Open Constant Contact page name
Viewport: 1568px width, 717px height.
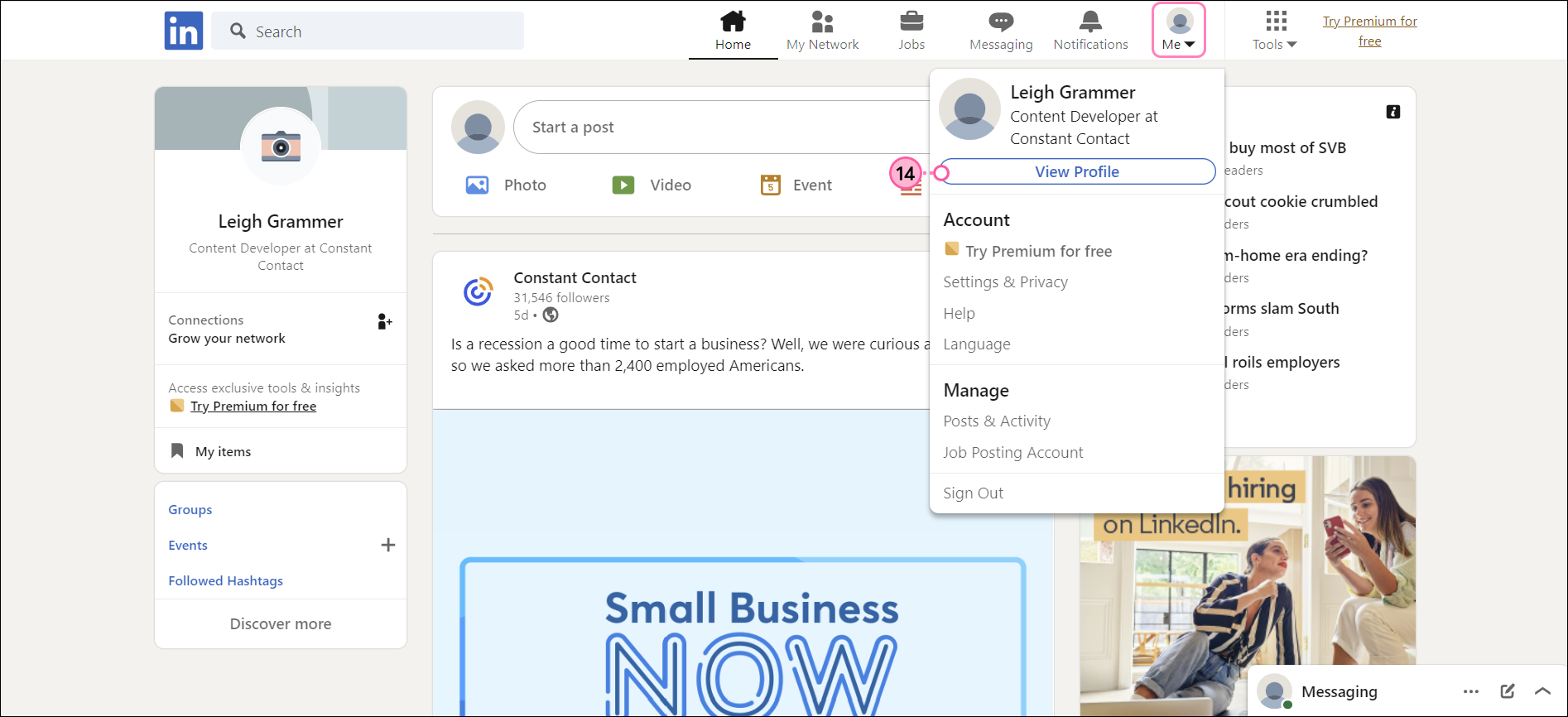(x=575, y=278)
